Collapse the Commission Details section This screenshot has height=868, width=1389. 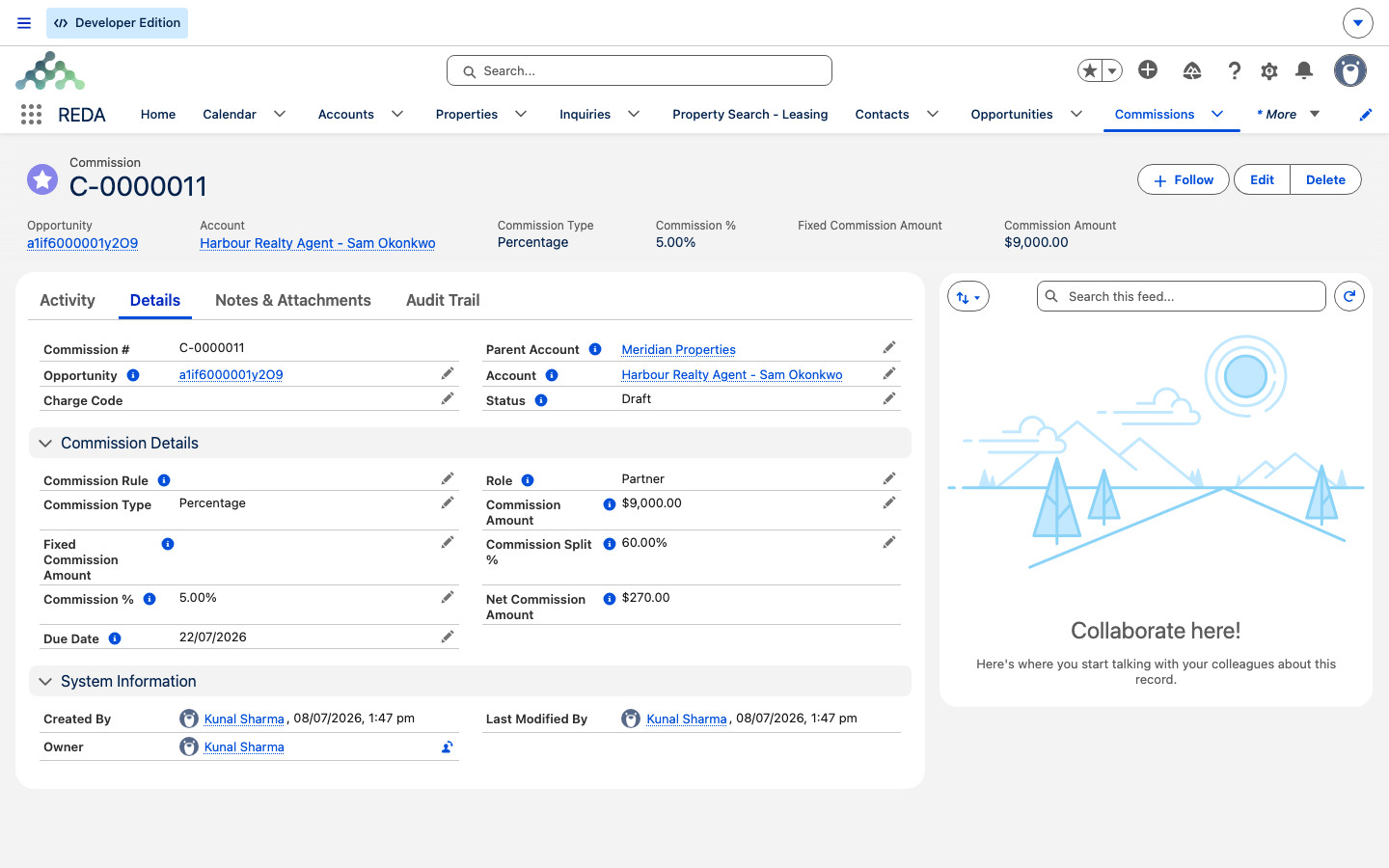[x=45, y=444]
